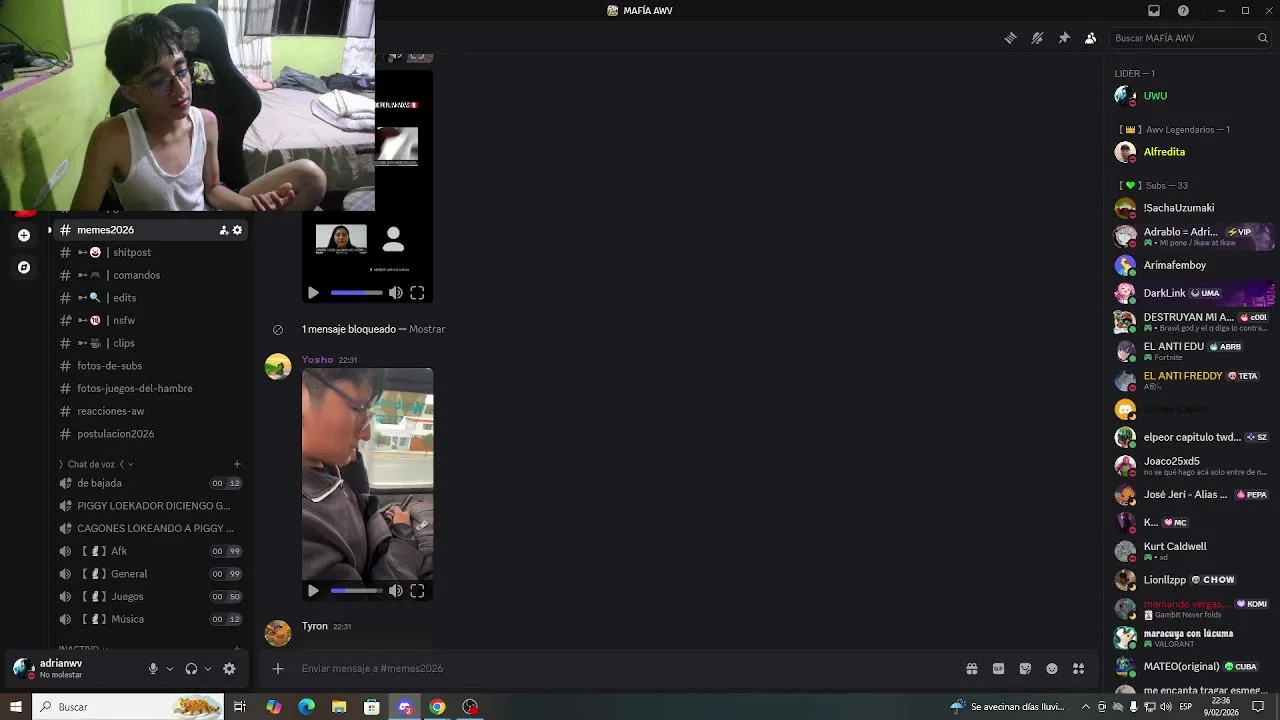This screenshot has height=720, width=1280.
Task: Join CAGONES LOKEANDO A PIGGY voice channel
Action: point(150,528)
